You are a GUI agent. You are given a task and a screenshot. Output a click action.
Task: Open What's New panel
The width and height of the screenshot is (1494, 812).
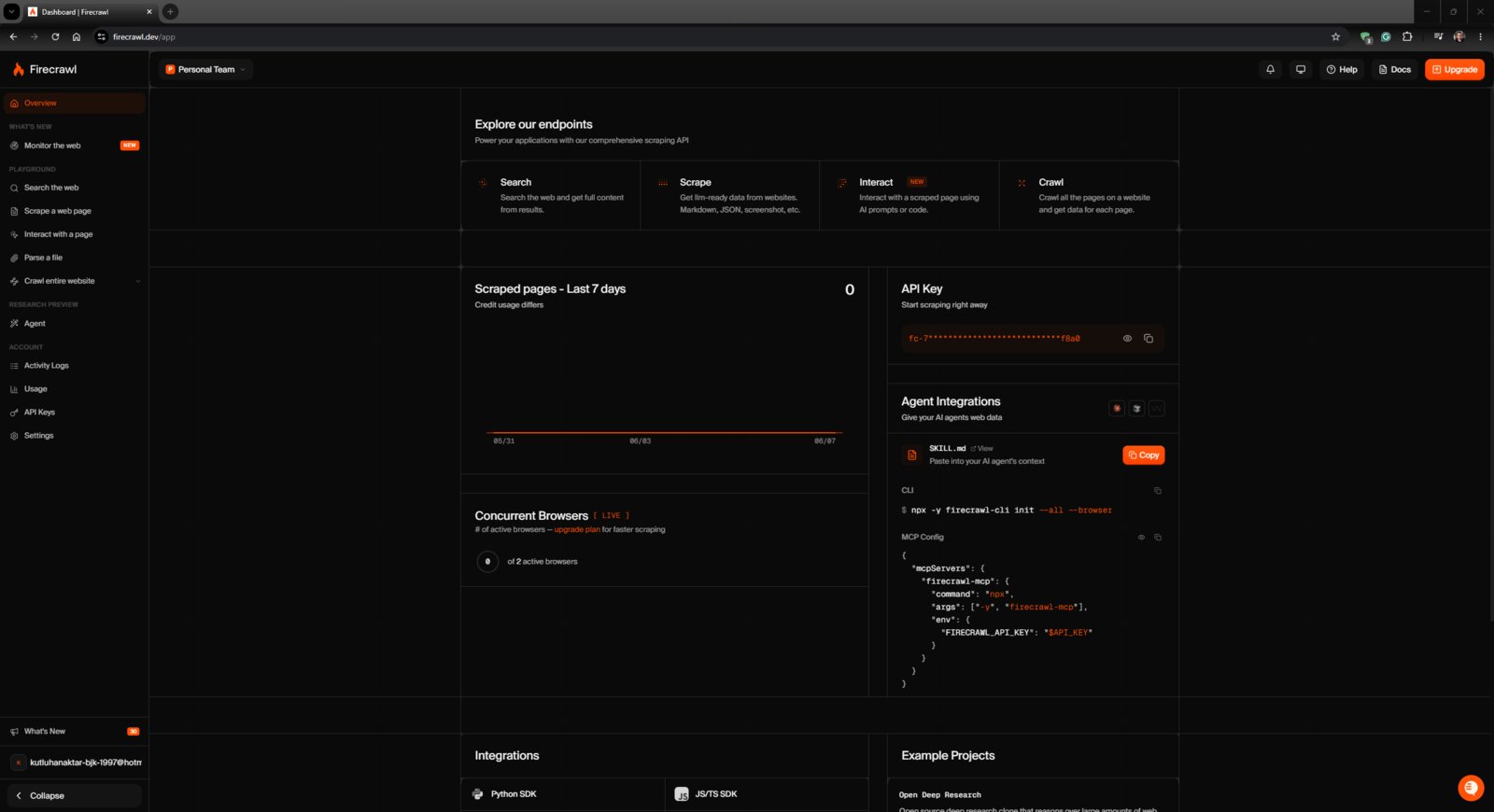coord(74,732)
